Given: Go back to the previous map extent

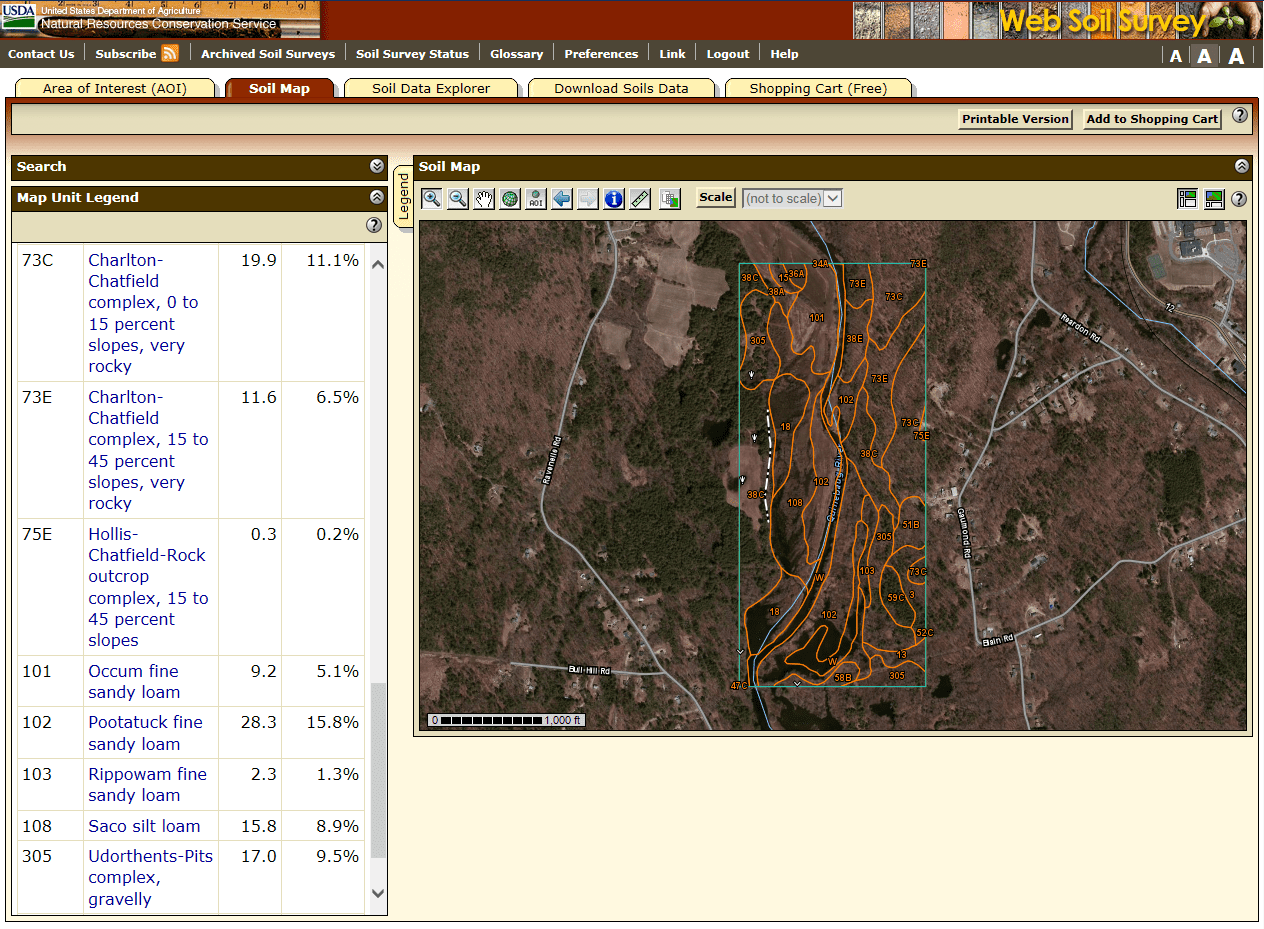Looking at the screenshot, I should (562, 199).
